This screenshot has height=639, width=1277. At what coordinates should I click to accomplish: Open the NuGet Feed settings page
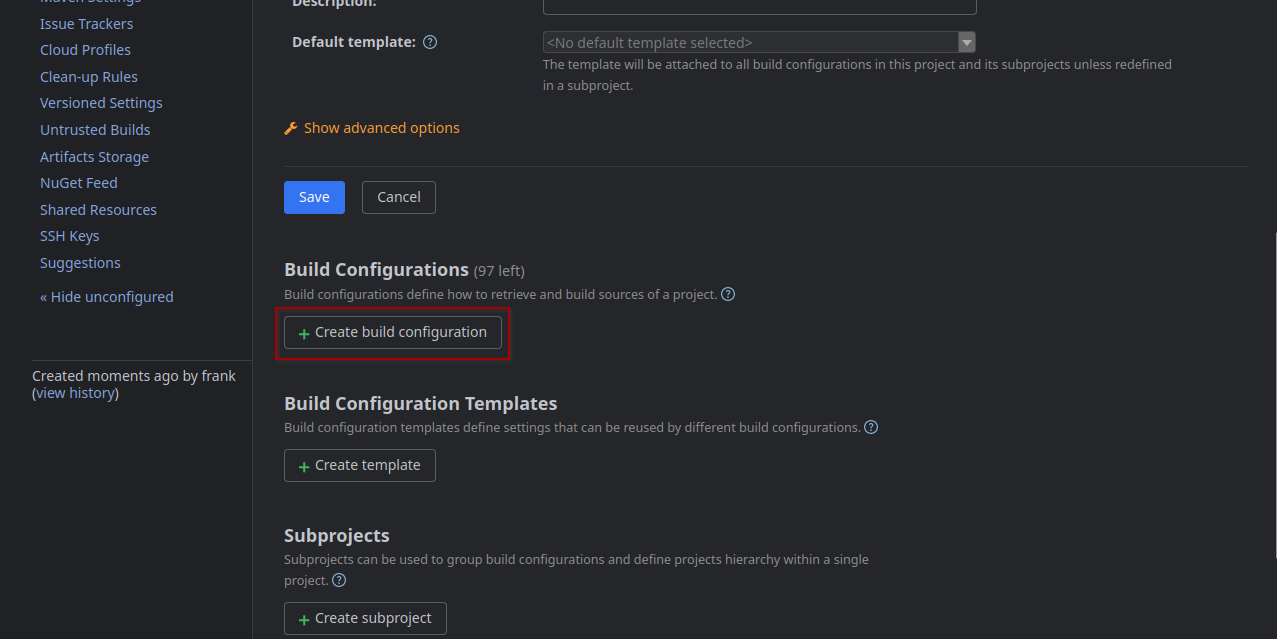(78, 182)
